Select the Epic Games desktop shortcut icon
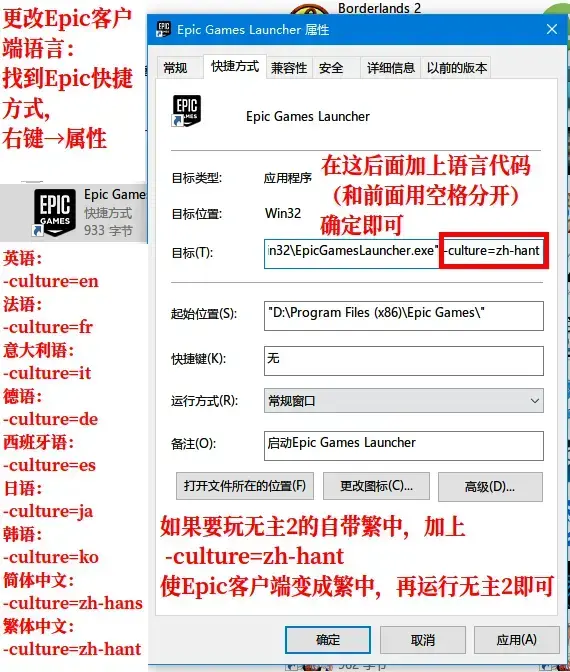Viewport: 570px width, 672px height. (54, 213)
